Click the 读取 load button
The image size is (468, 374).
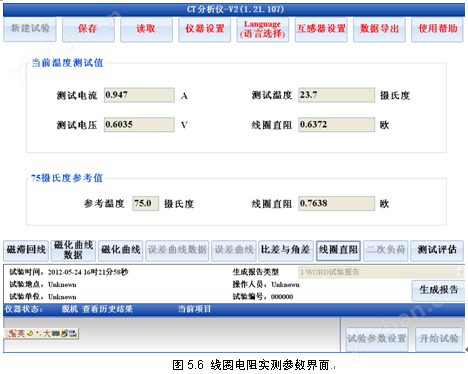(146, 29)
